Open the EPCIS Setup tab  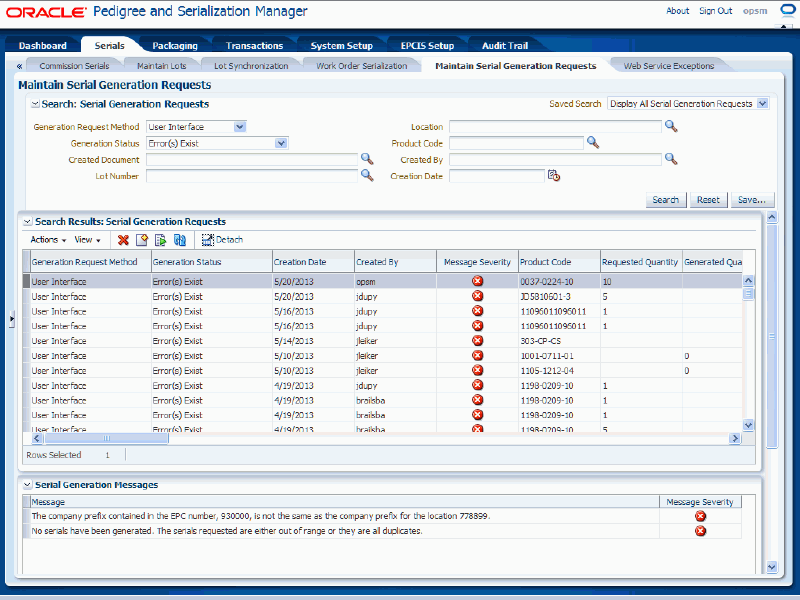pos(428,45)
